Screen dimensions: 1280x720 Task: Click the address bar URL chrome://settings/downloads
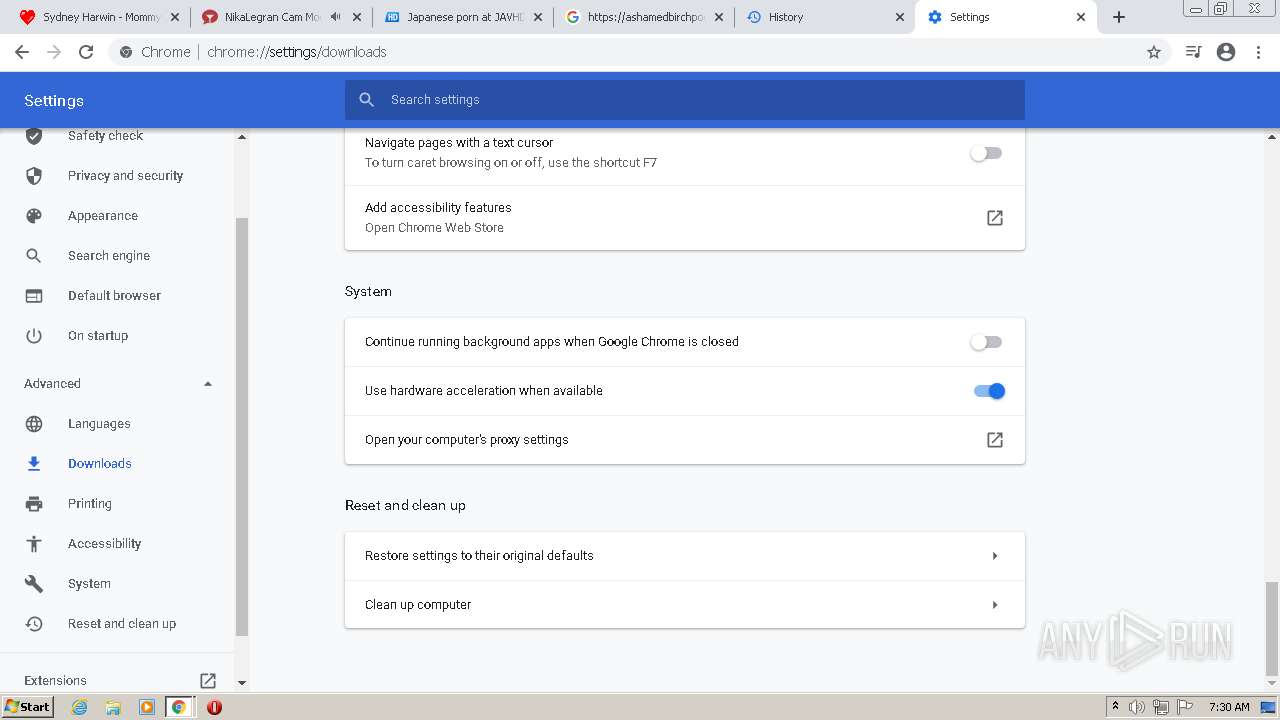point(297,52)
